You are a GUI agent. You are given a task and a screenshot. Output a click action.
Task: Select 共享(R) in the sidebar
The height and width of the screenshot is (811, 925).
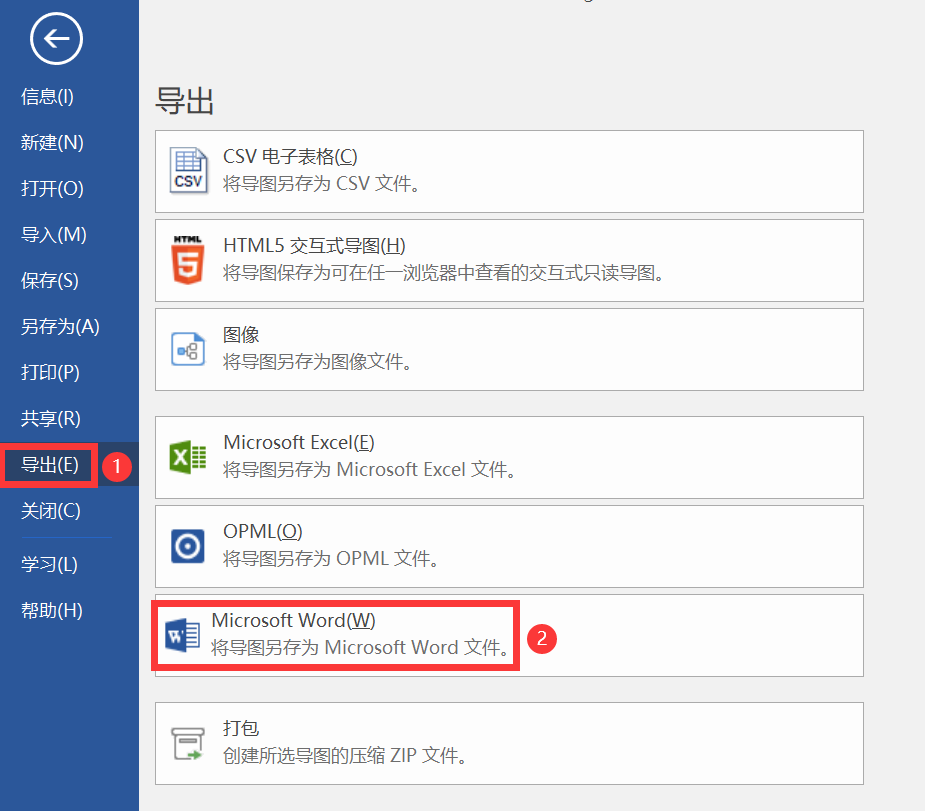pos(51,418)
